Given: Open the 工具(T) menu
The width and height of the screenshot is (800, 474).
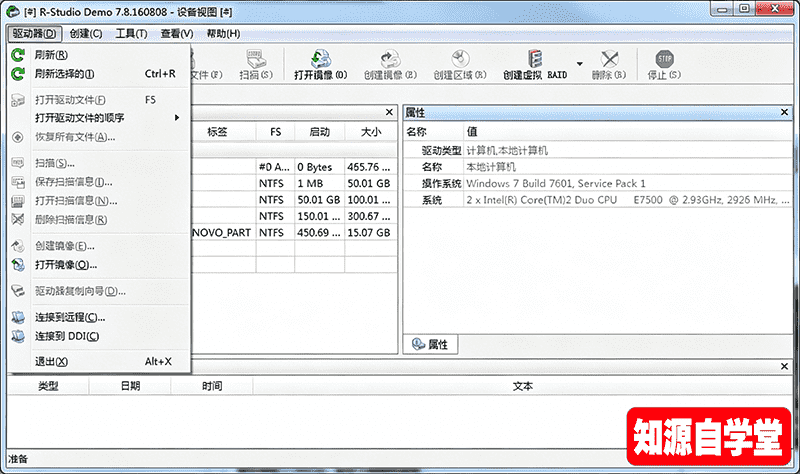Looking at the screenshot, I should [131, 34].
